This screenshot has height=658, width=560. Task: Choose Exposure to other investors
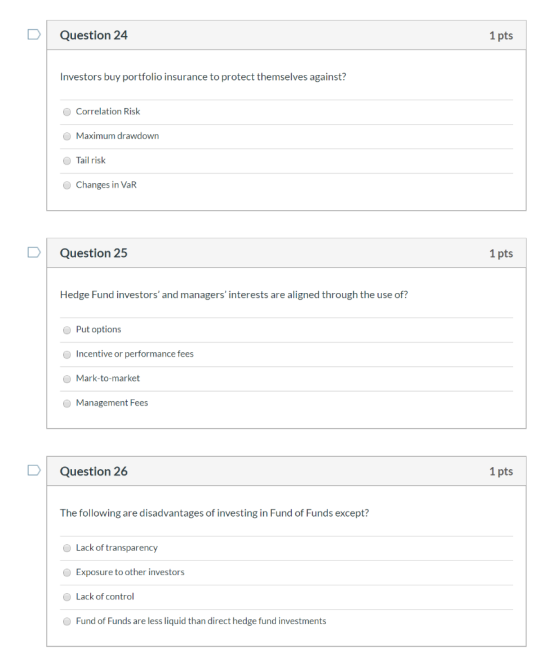[x=67, y=572]
